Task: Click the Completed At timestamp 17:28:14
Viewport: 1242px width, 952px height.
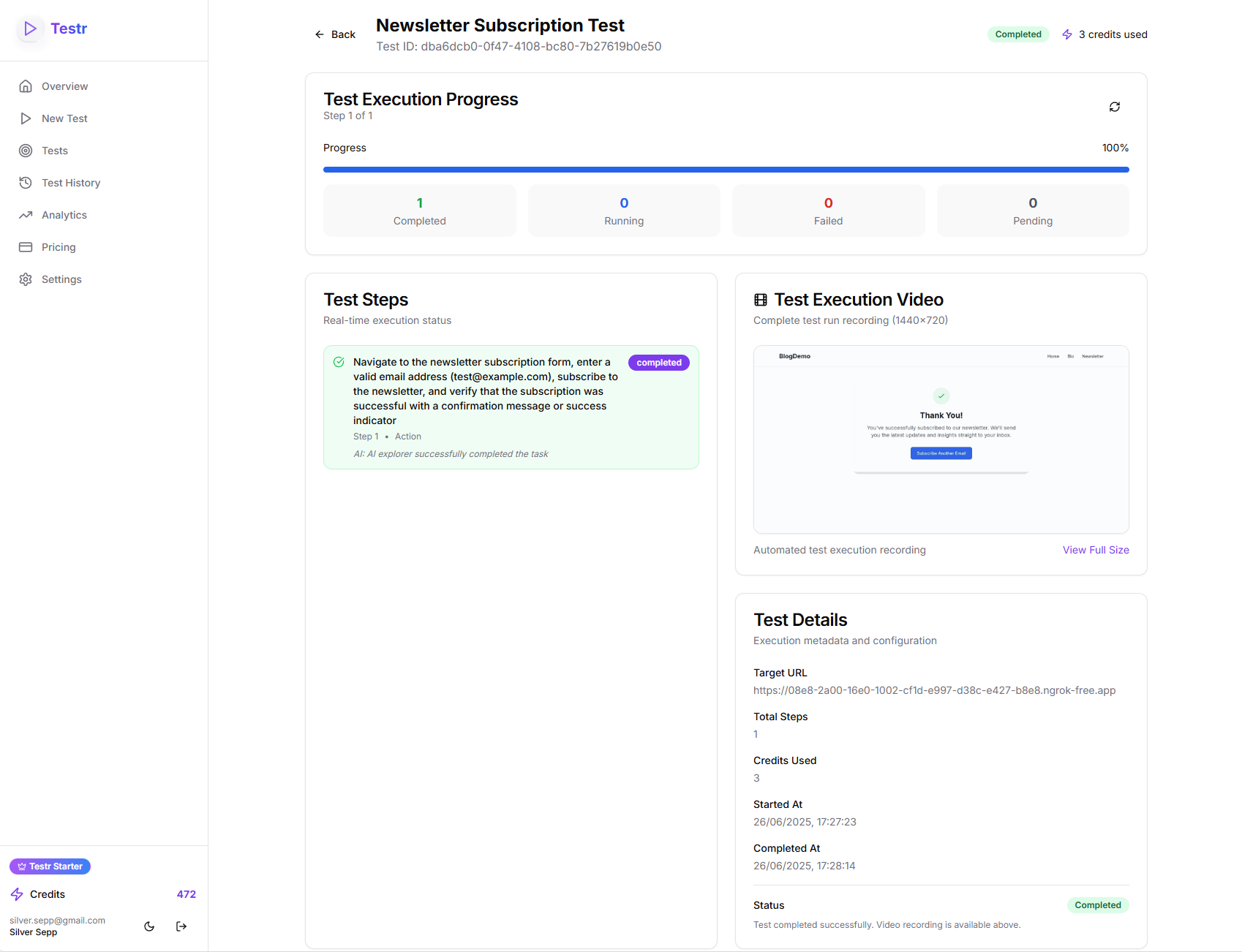Action: pyautogui.click(x=805, y=866)
